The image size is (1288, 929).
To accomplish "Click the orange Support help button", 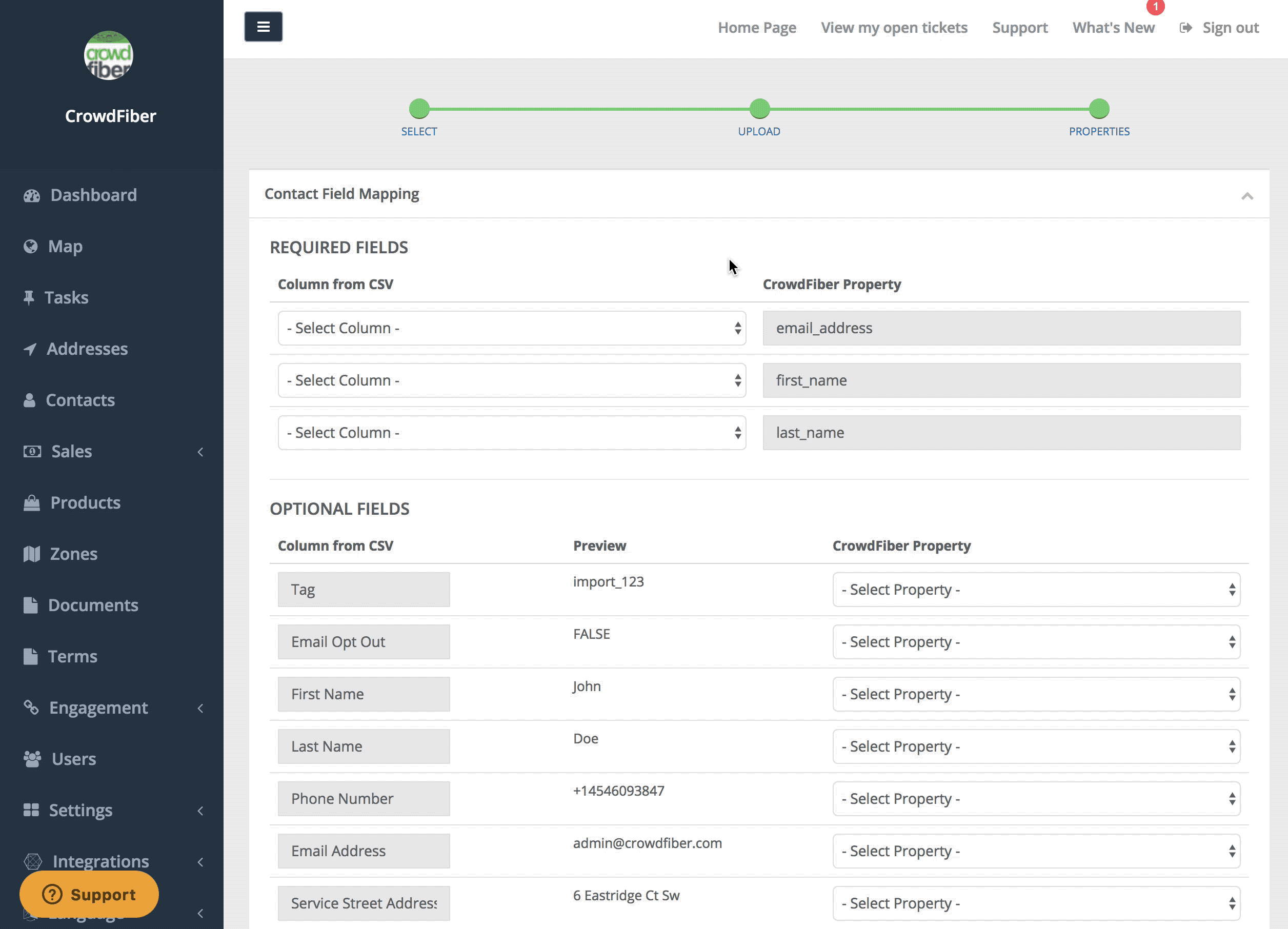I will [x=89, y=894].
